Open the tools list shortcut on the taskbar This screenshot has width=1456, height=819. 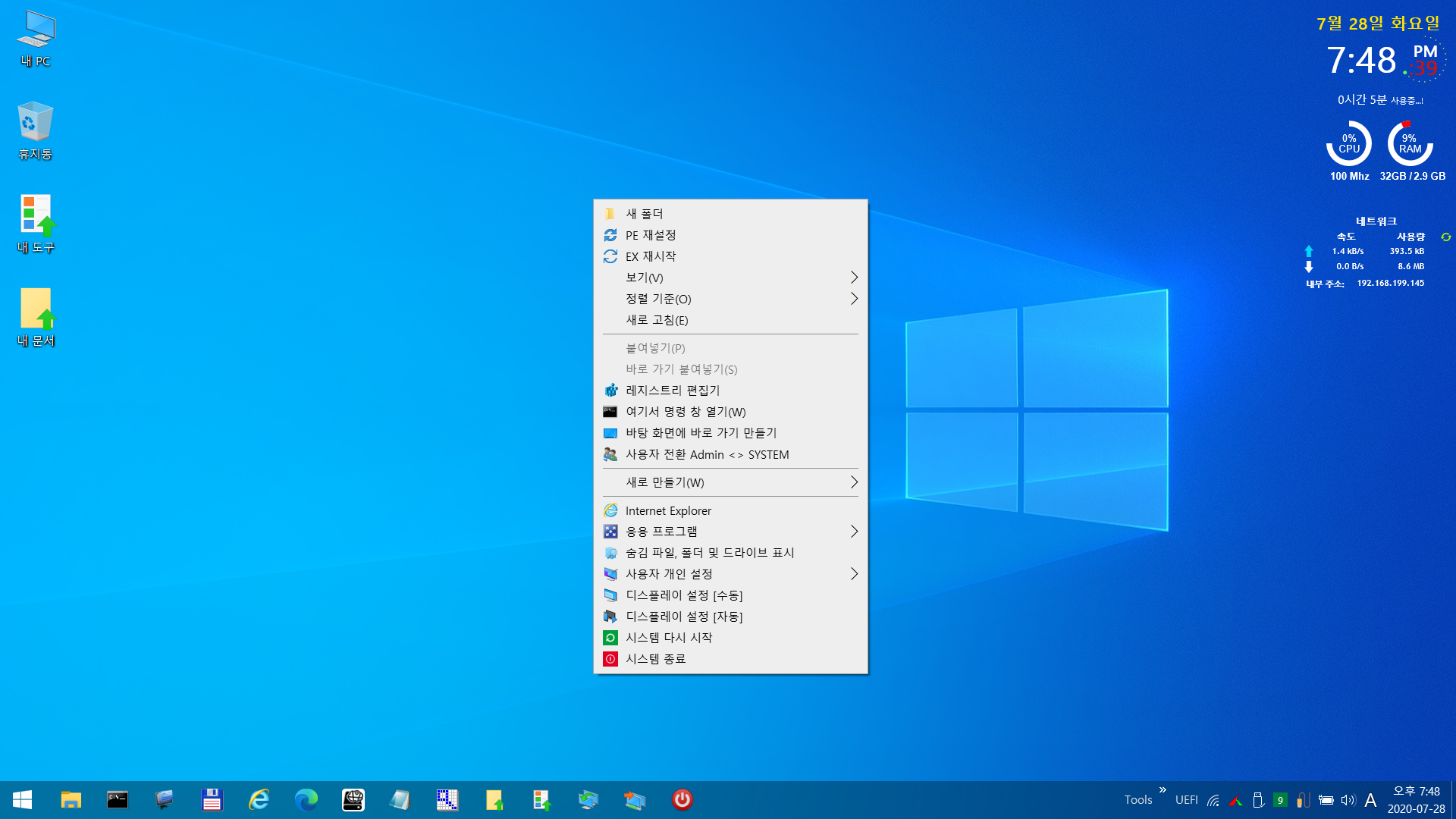tap(541, 800)
